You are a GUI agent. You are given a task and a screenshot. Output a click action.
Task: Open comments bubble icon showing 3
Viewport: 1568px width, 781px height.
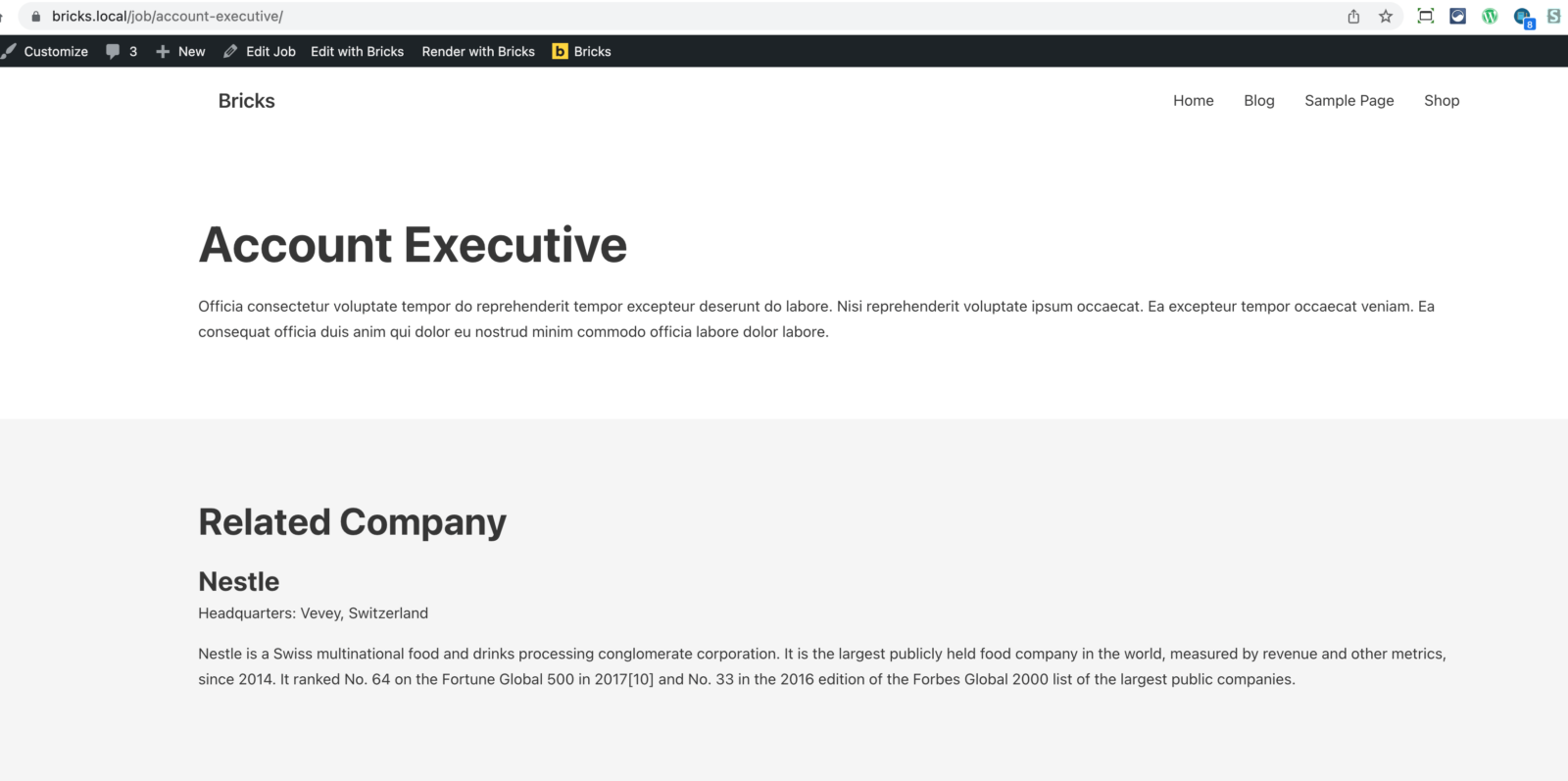click(x=113, y=51)
